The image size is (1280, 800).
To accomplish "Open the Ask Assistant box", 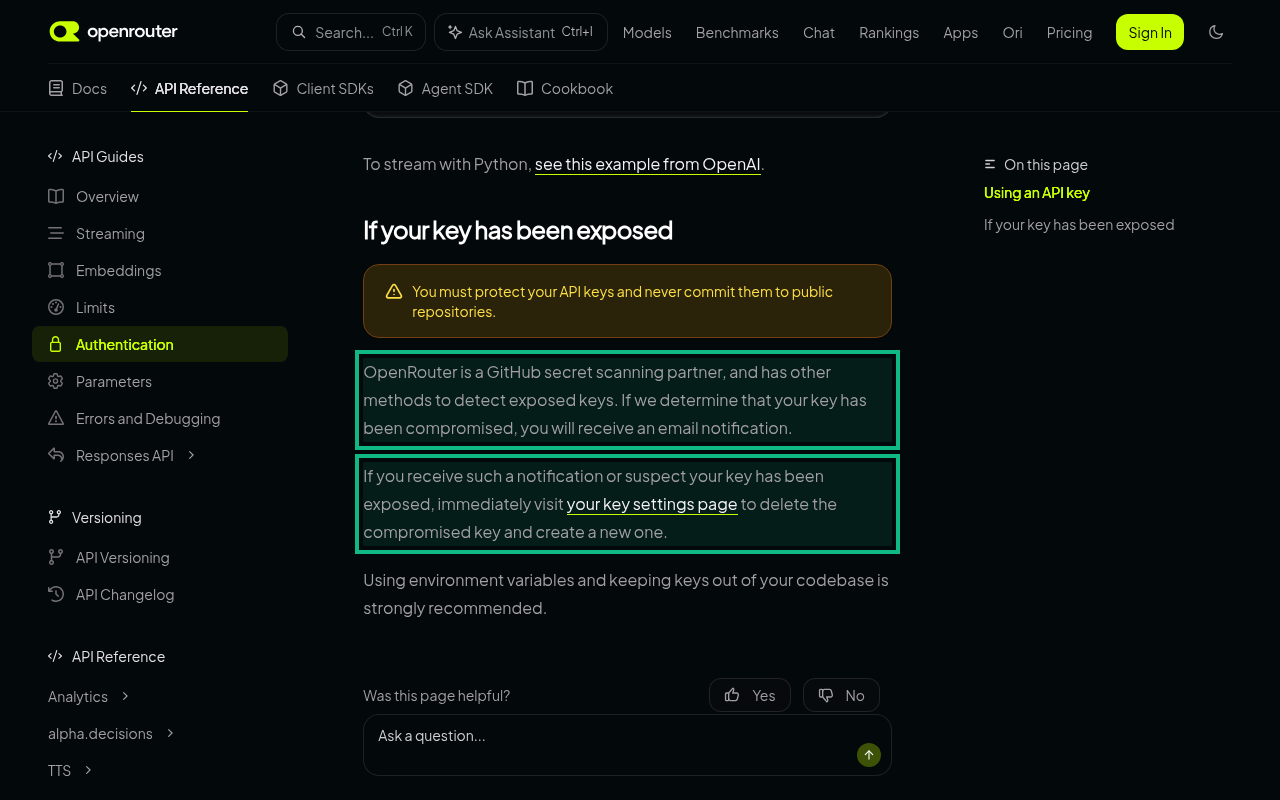I will (x=521, y=32).
